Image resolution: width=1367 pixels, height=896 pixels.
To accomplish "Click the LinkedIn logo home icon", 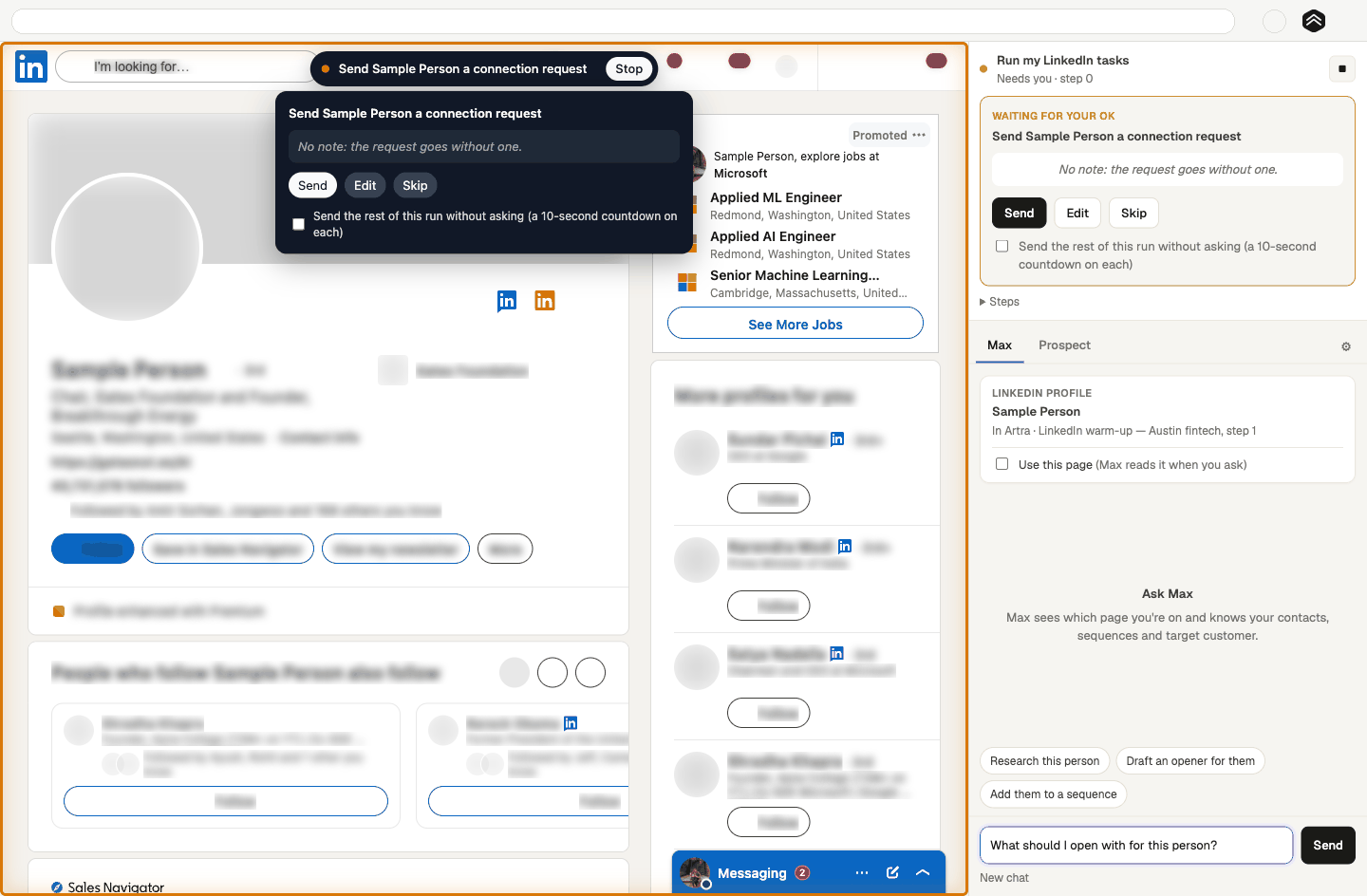I will tap(31, 66).
